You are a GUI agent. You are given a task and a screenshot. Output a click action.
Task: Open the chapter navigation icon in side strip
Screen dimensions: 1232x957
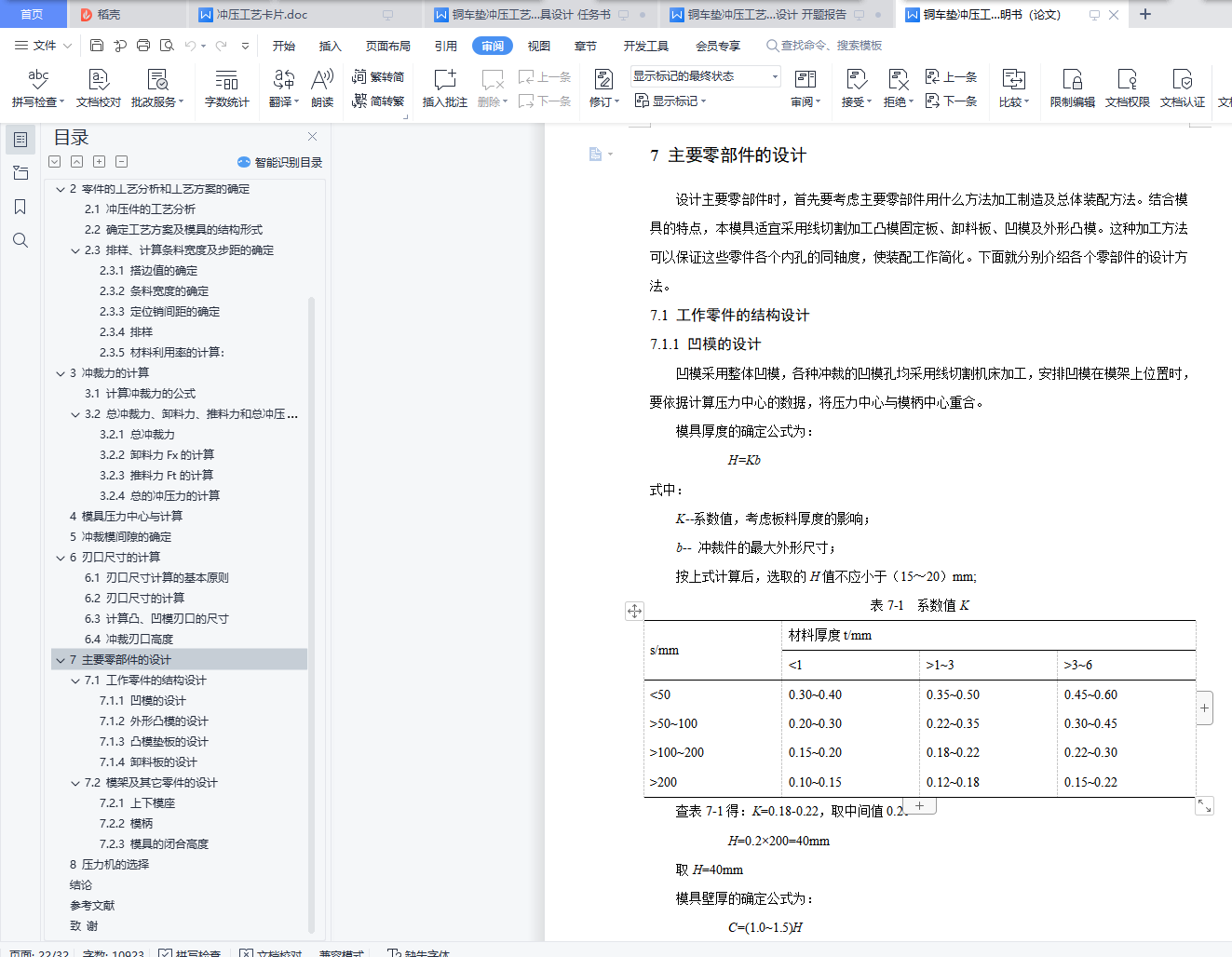(x=20, y=173)
